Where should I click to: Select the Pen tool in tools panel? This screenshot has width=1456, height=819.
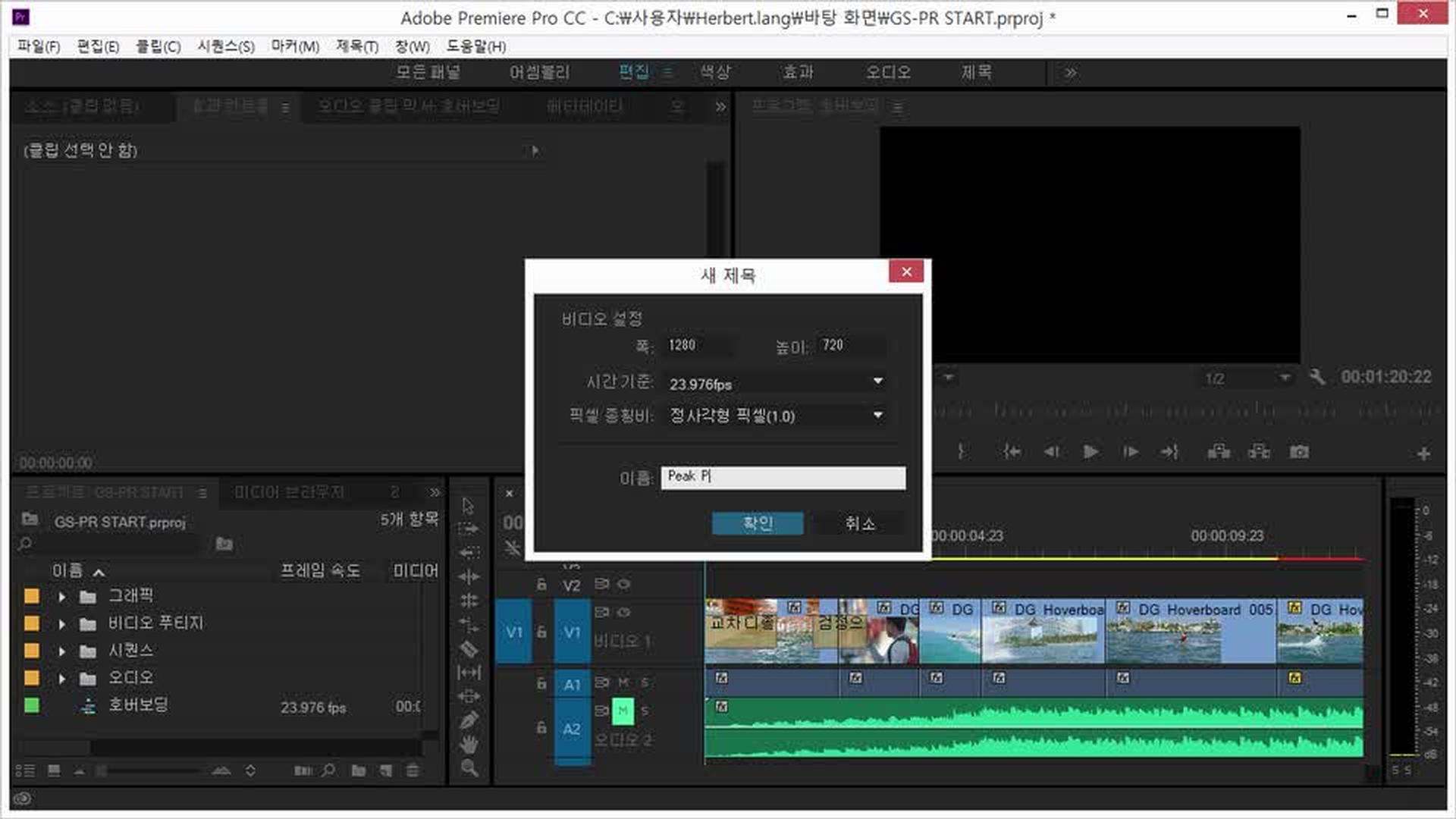click(x=469, y=720)
